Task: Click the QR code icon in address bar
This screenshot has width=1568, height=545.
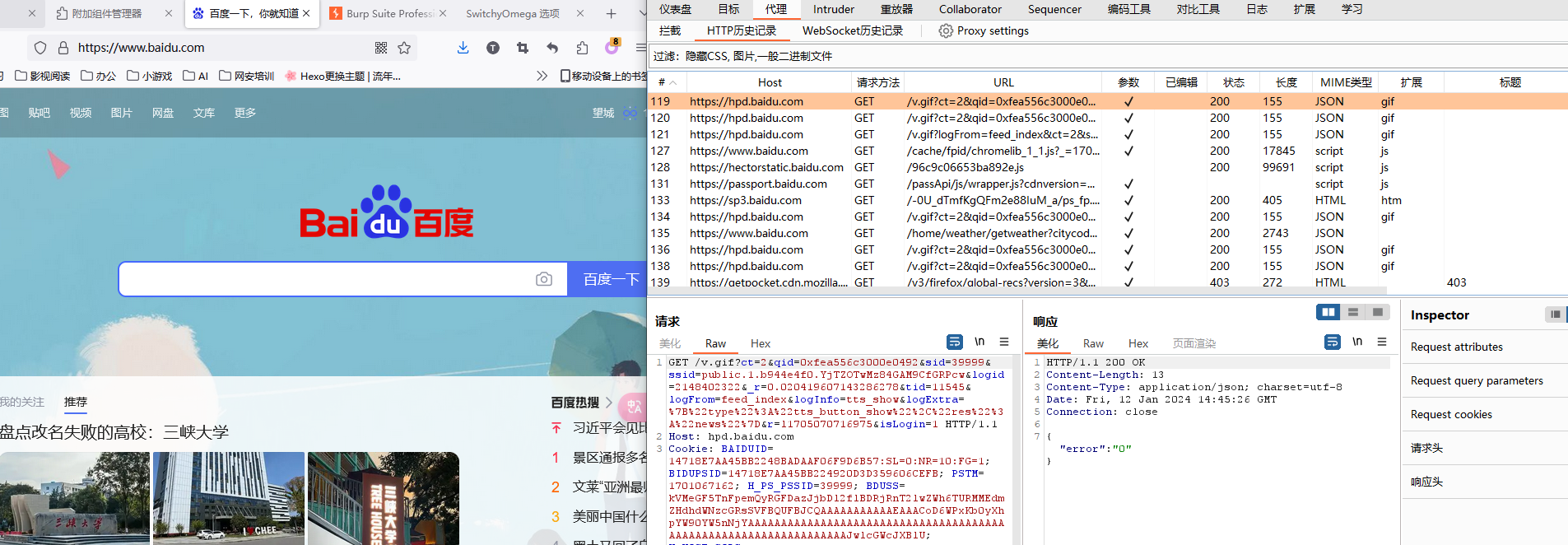Action: point(381,48)
